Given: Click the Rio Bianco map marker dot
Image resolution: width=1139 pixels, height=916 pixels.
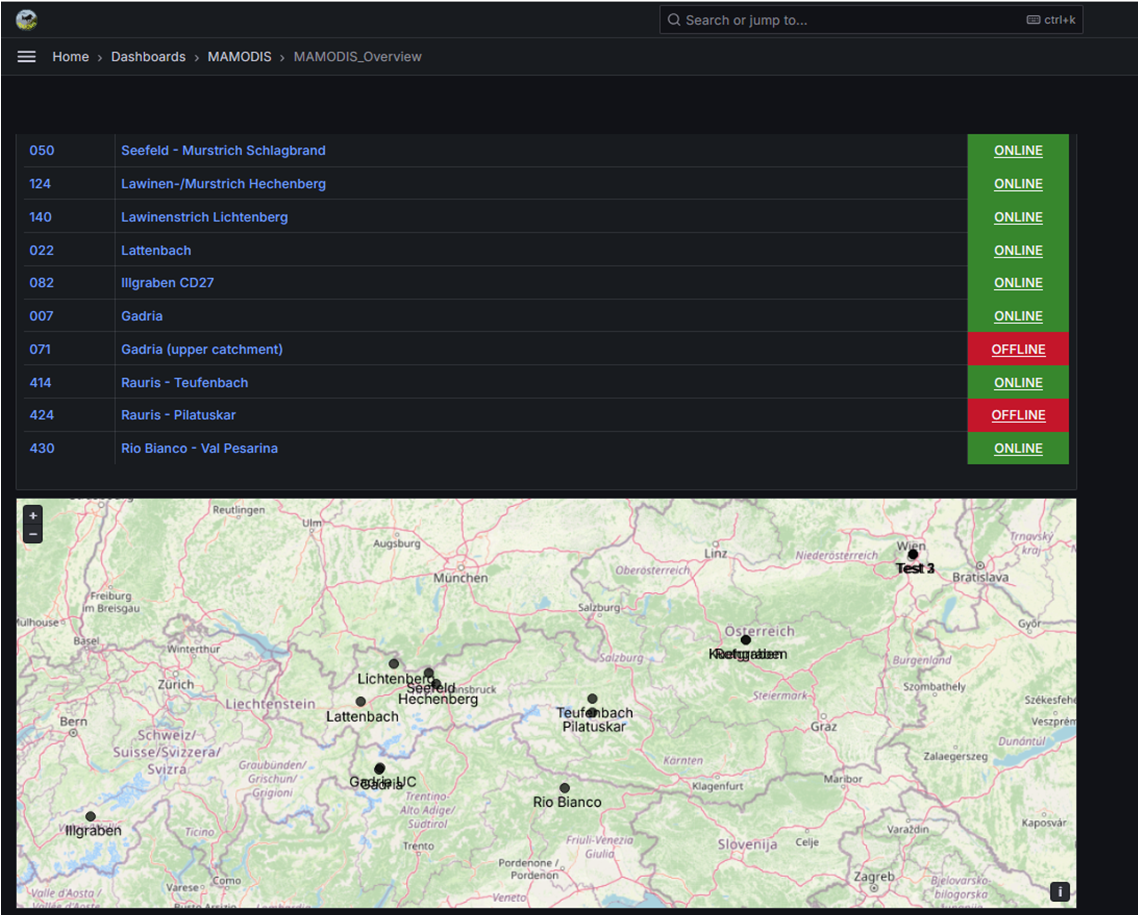Looking at the screenshot, I should tap(565, 788).
